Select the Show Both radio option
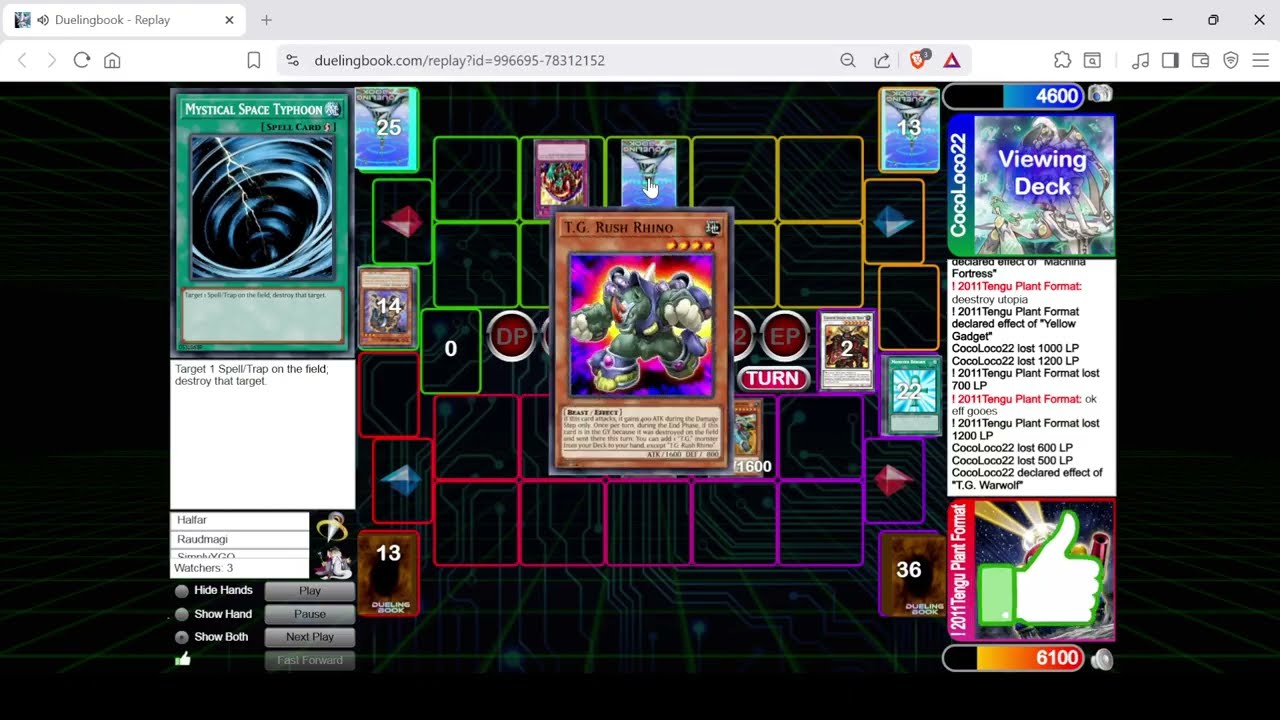Viewport: 1280px width, 720px height. tap(182, 637)
